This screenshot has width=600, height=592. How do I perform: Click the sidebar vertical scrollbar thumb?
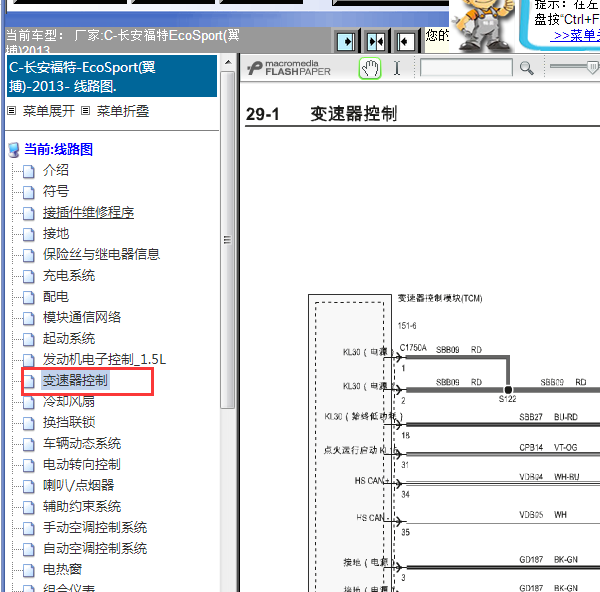[x=228, y=240]
